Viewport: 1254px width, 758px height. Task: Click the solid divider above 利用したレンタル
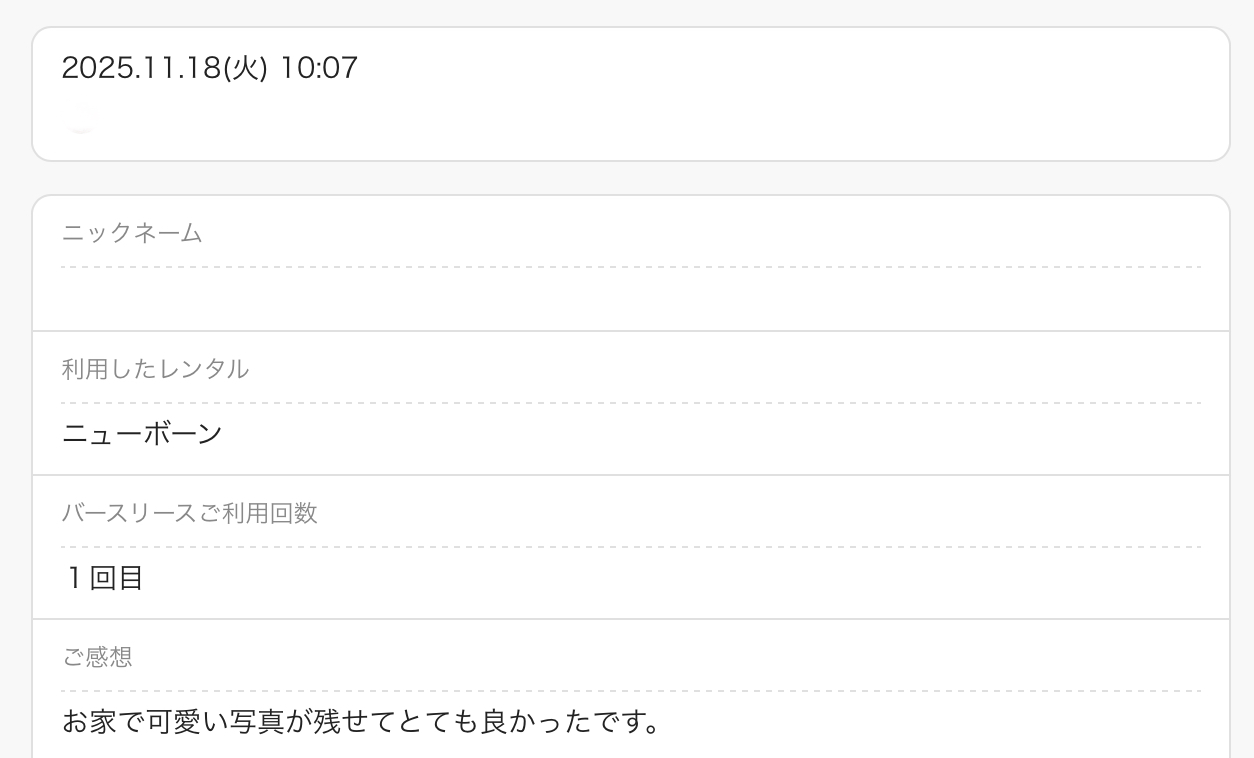[x=630, y=331]
